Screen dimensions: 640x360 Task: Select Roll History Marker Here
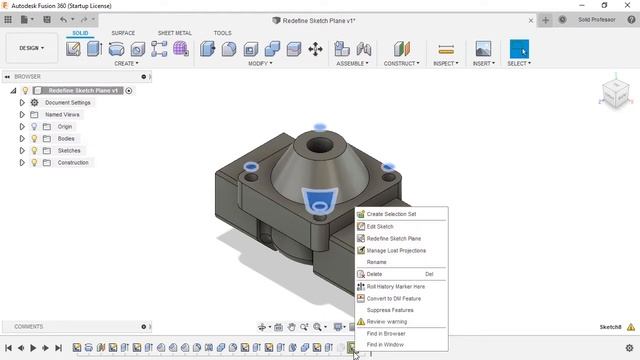tap(401, 287)
